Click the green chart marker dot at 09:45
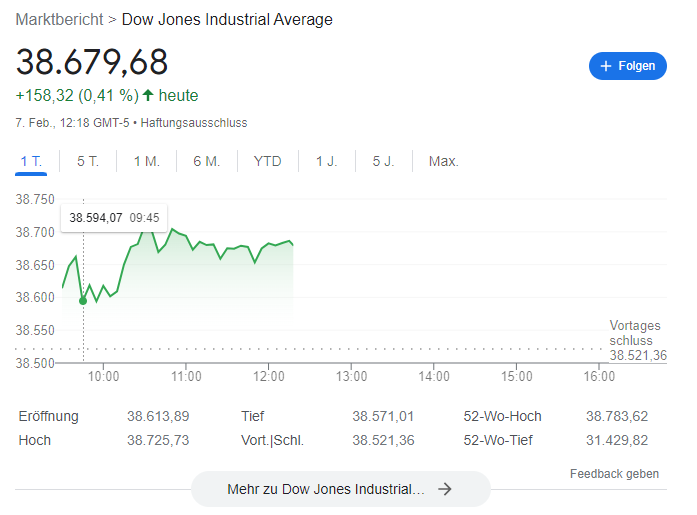Viewport: 697px width, 515px height. tap(83, 301)
